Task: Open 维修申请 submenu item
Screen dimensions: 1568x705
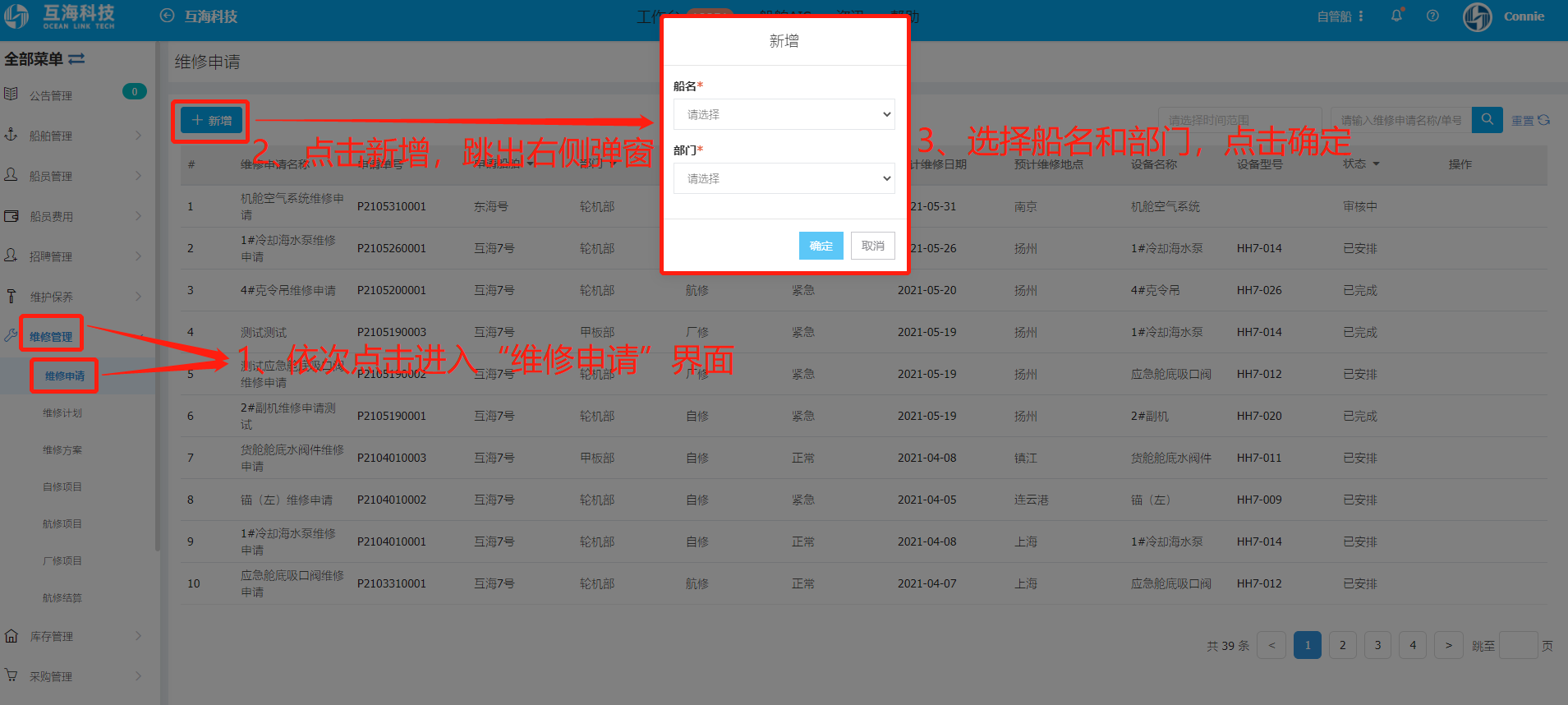Action: [x=65, y=376]
